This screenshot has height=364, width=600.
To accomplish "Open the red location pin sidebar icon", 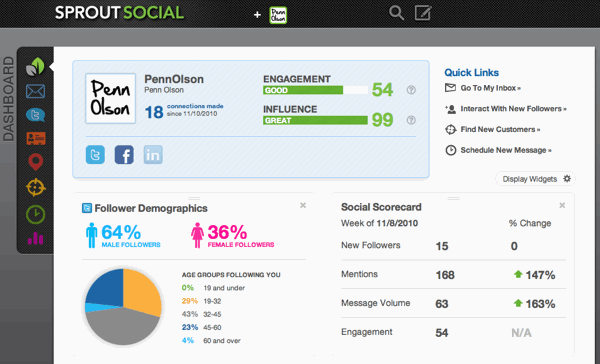I will [x=36, y=162].
